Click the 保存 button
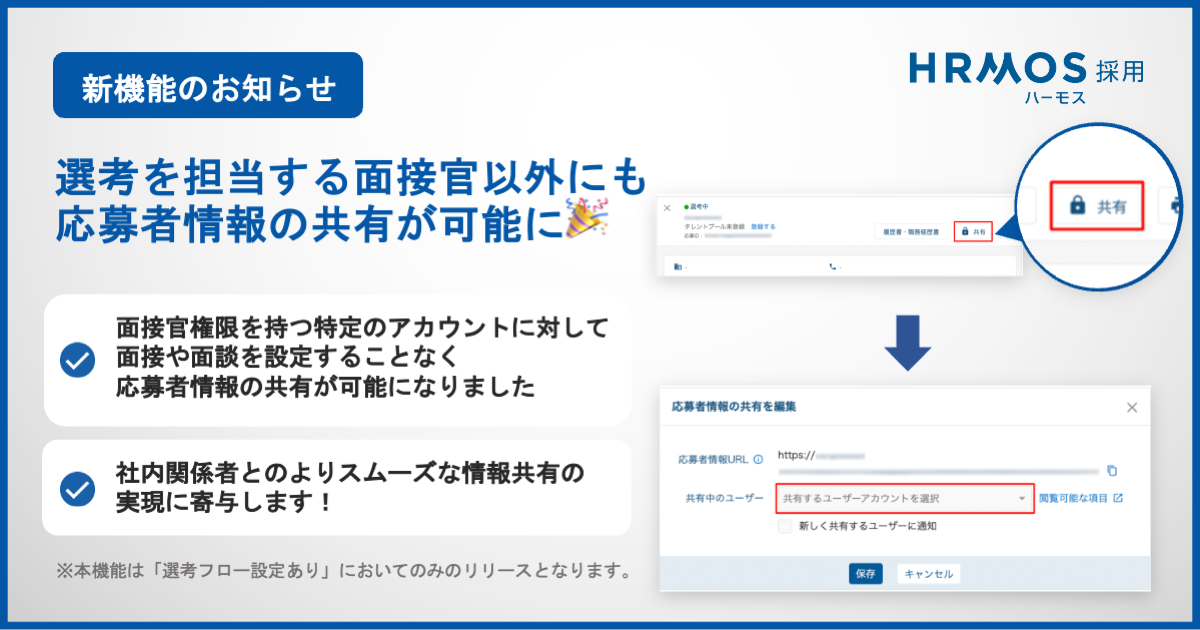1200x630 pixels. (x=865, y=574)
